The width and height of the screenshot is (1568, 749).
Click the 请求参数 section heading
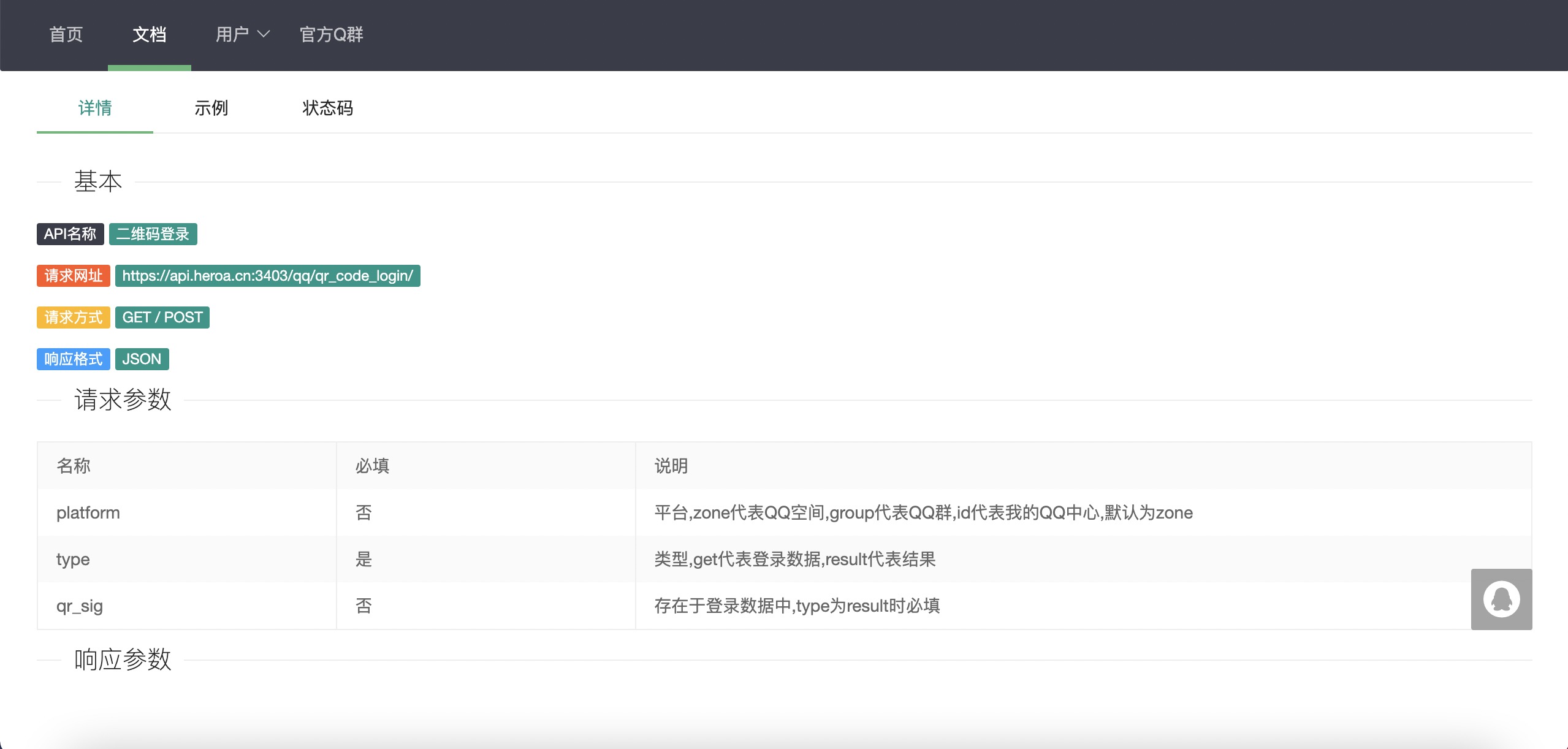pos(123,400)
